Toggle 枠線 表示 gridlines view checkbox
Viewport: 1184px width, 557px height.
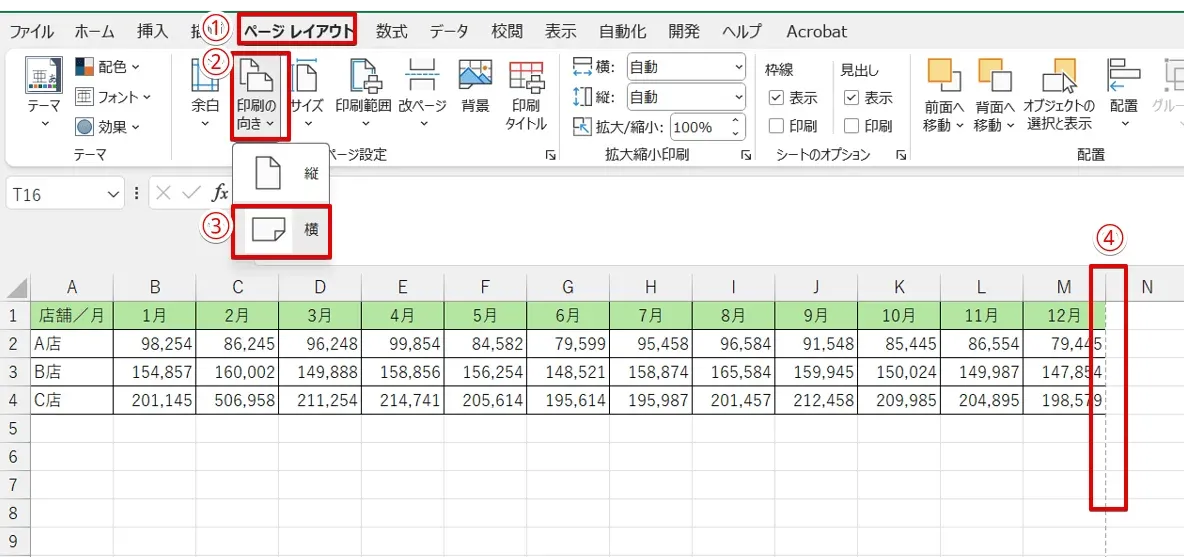point(775,97)
